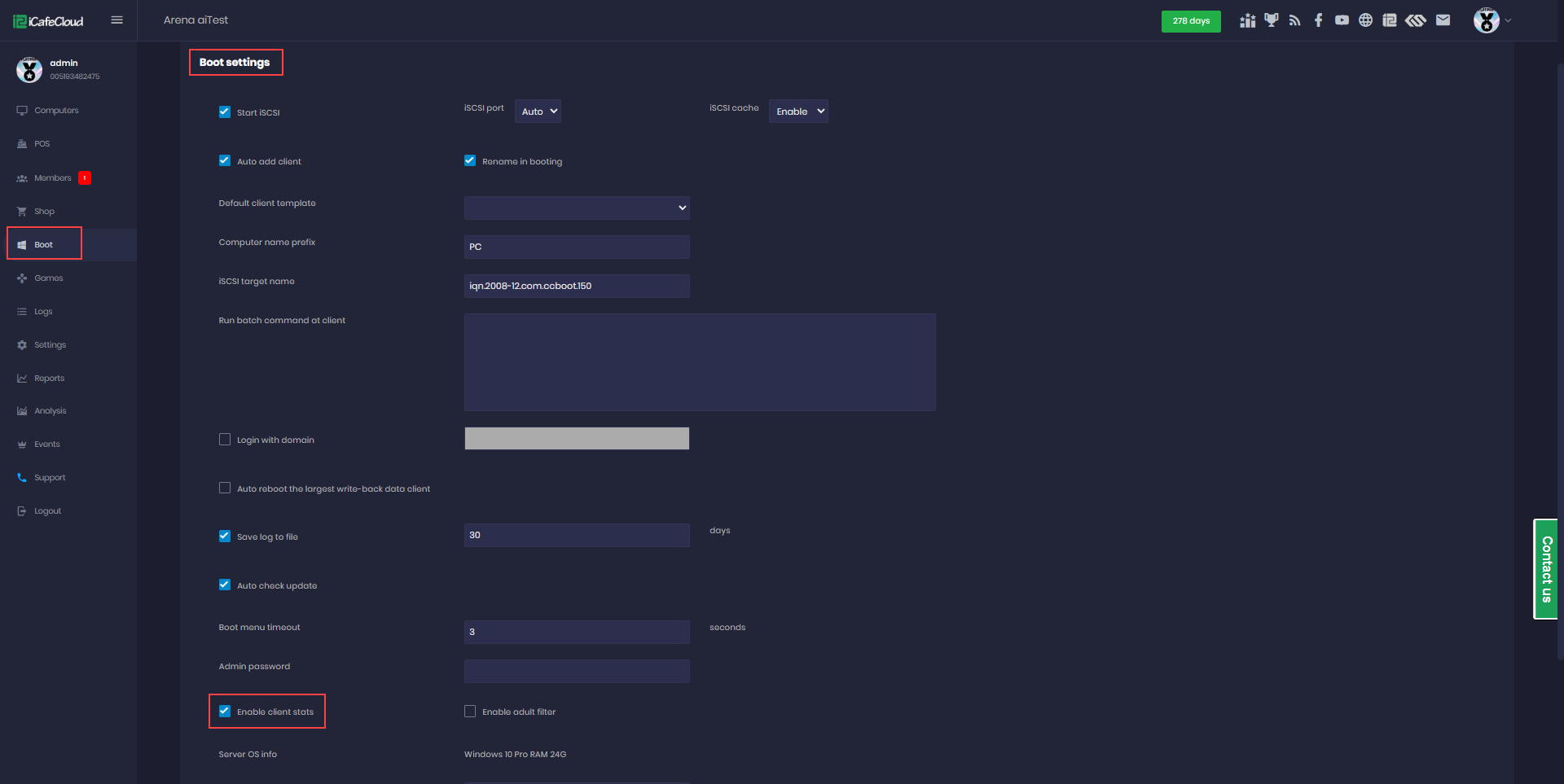Check the Enable adult filter box
Screen dimensions: 1564x784
tap(469, 711)
